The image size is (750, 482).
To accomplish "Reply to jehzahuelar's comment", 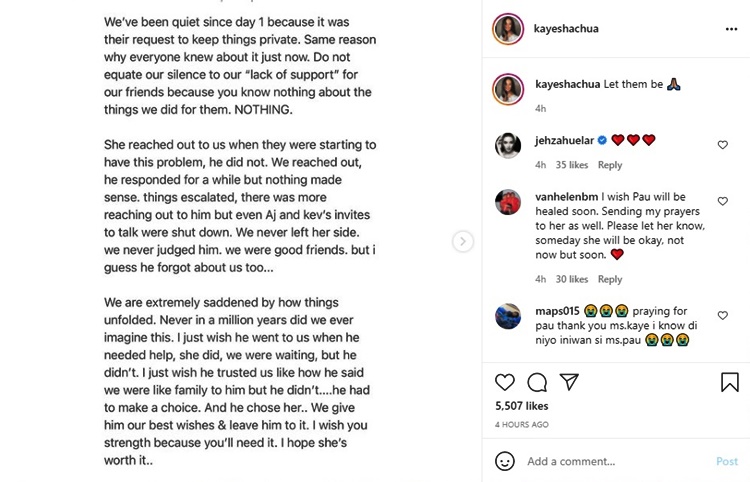I will [x=610, y=165].
